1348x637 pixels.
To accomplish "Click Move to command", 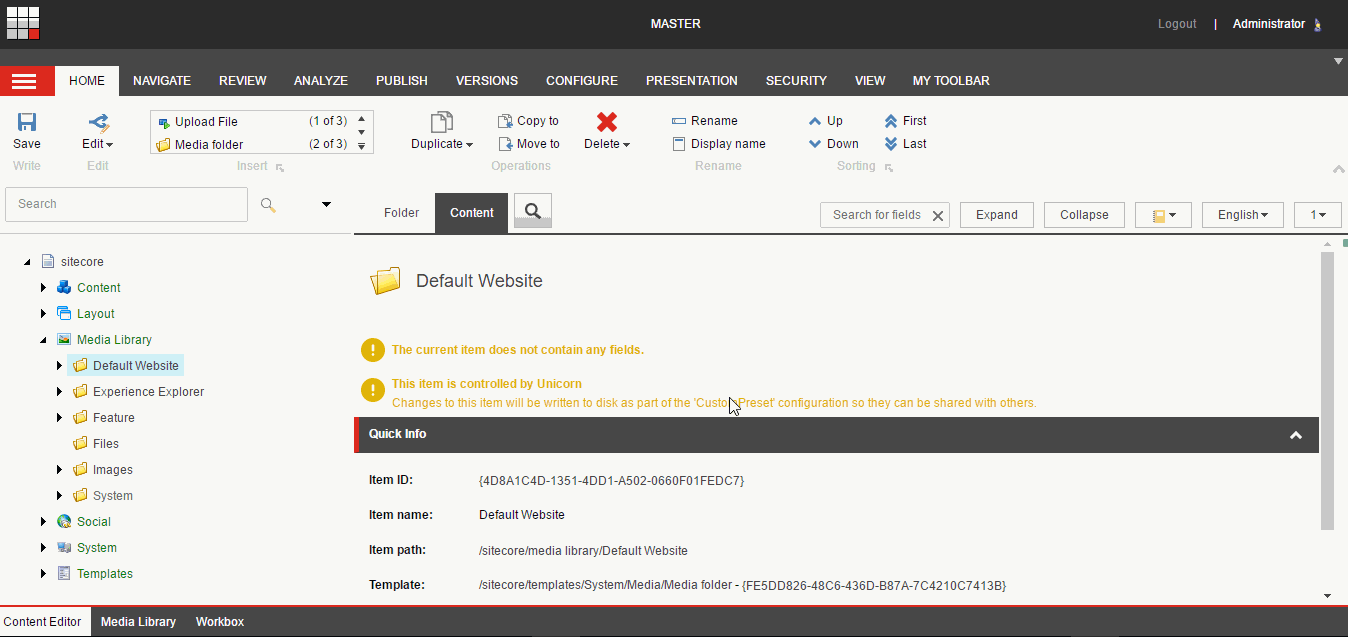I will point(528,144).
